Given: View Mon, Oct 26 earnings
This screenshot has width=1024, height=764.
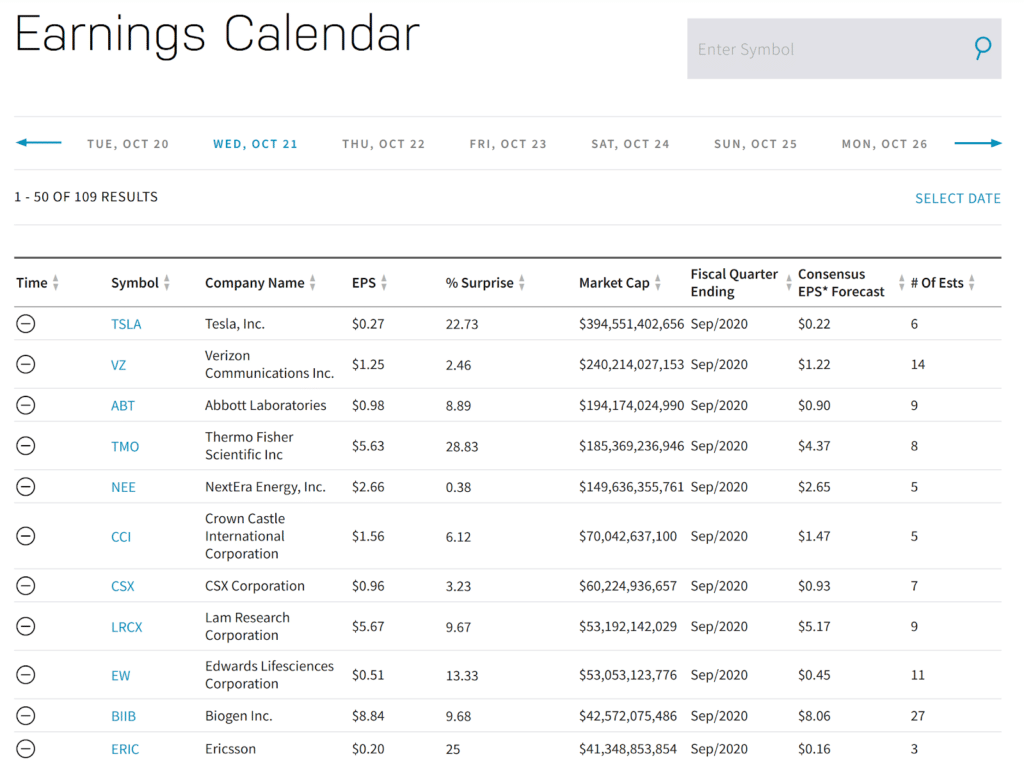Looking at the screenshot, I should click(x=884, y=144).
